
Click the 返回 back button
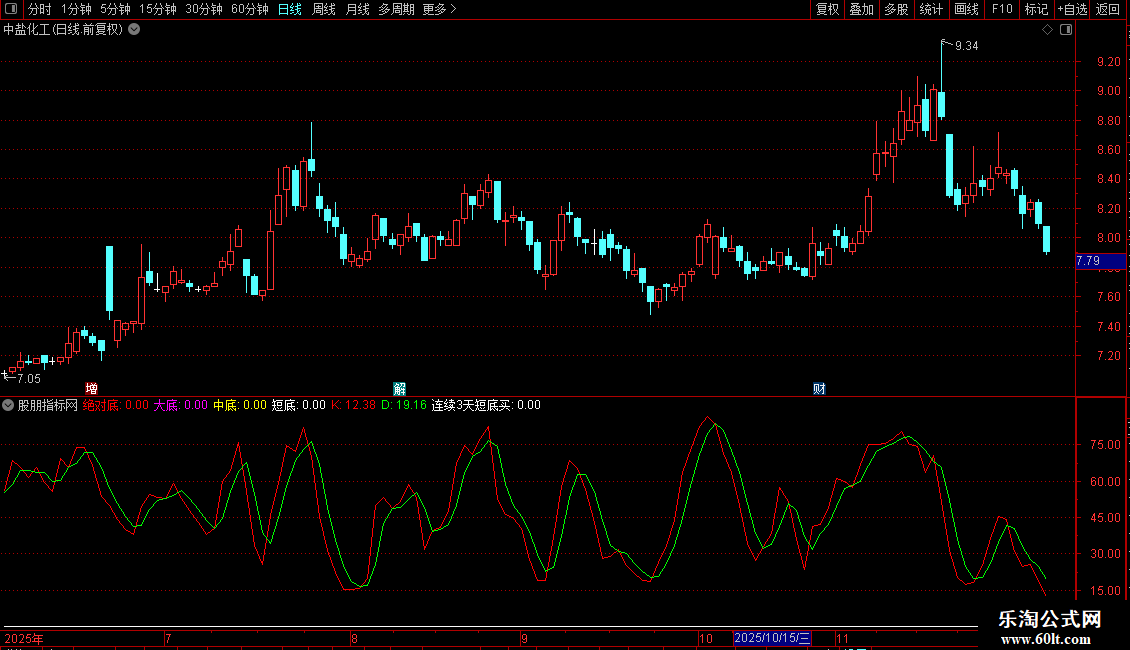[1108, 9]
